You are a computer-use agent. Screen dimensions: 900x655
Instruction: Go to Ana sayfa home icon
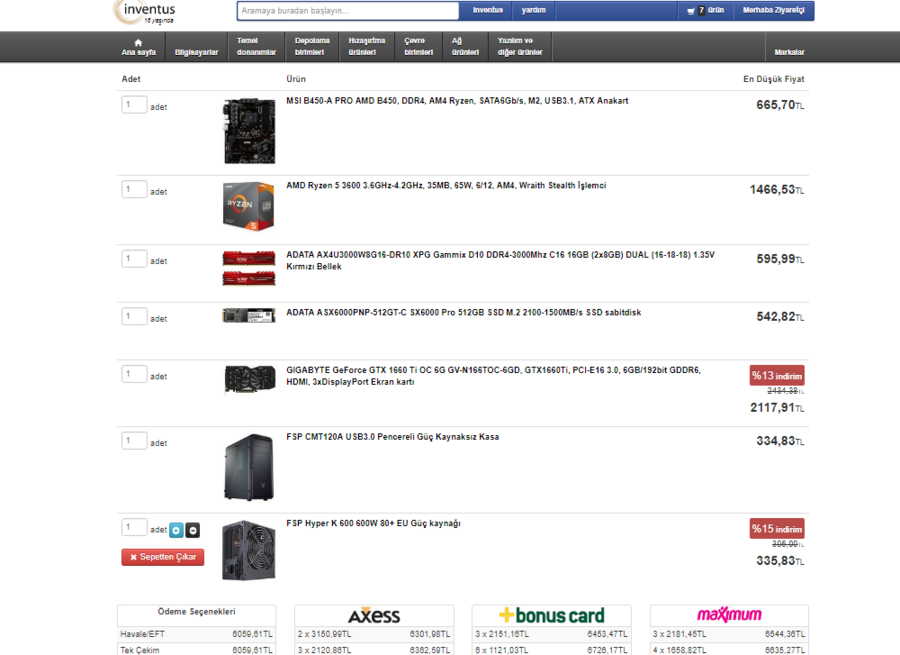tap(138, 47)
